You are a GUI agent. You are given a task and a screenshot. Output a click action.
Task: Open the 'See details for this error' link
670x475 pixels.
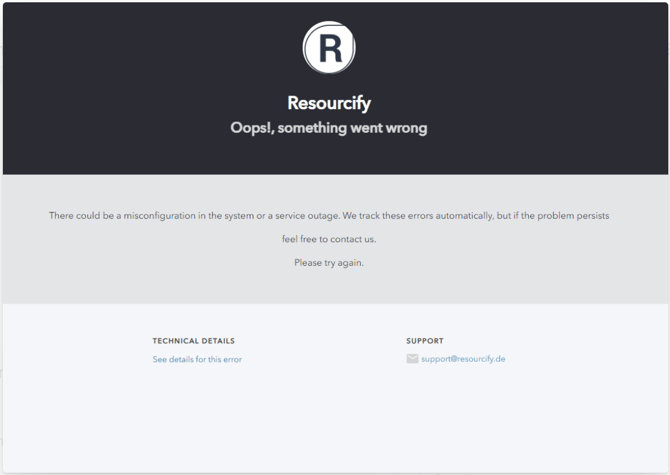197,359
